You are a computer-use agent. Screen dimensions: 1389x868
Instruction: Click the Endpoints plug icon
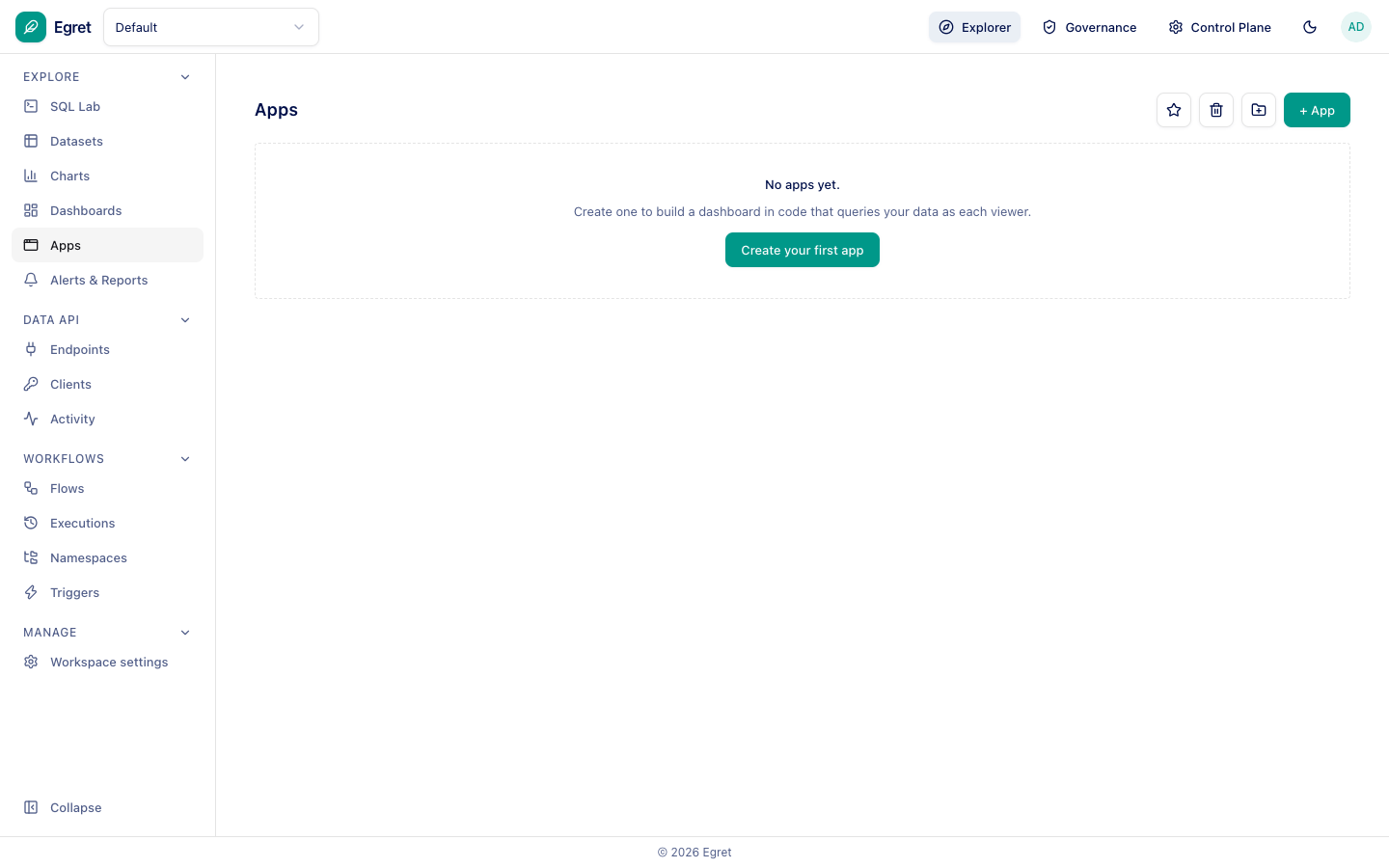coord(31,349)
